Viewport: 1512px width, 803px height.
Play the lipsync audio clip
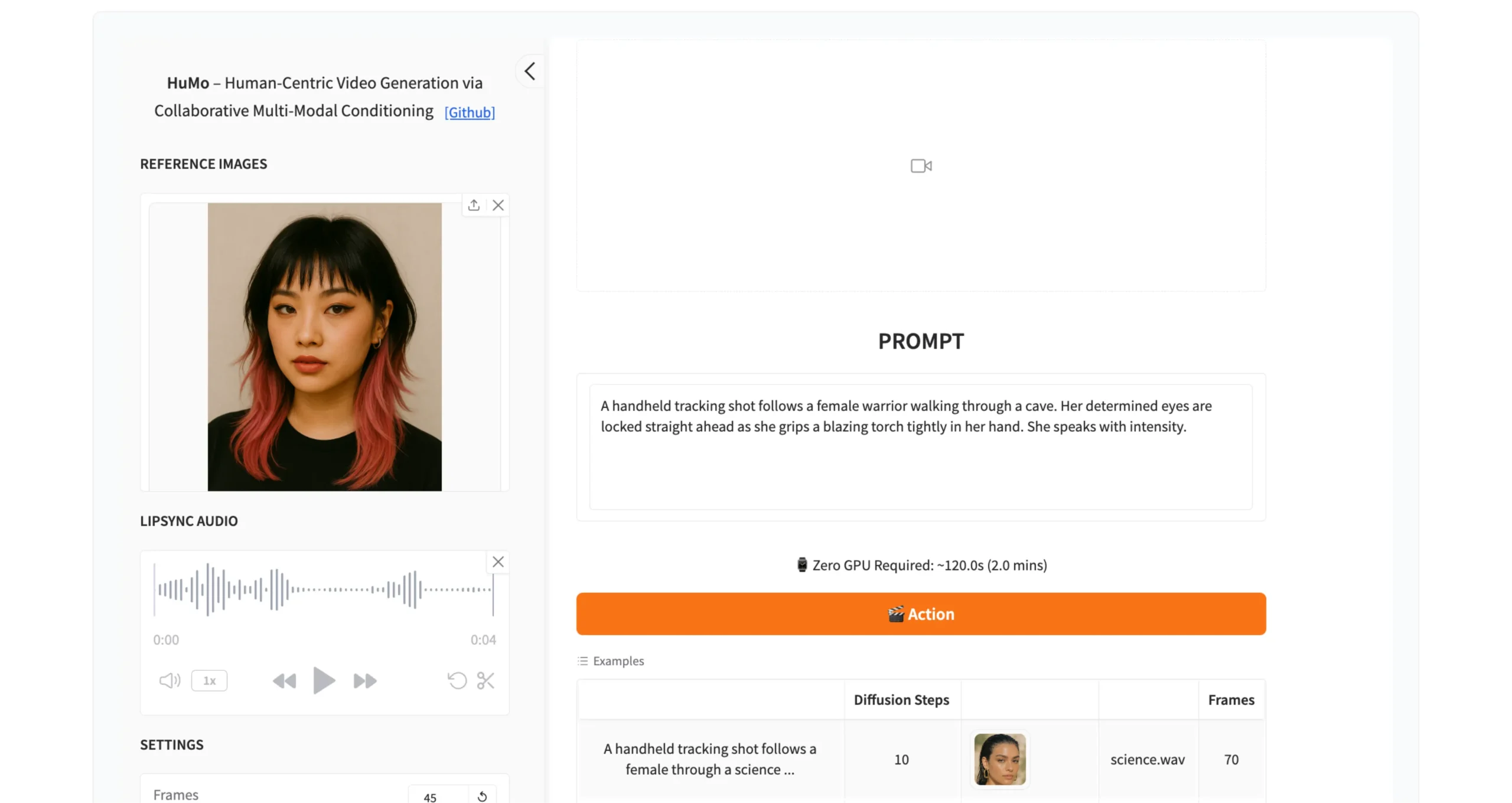pos(323,680)
